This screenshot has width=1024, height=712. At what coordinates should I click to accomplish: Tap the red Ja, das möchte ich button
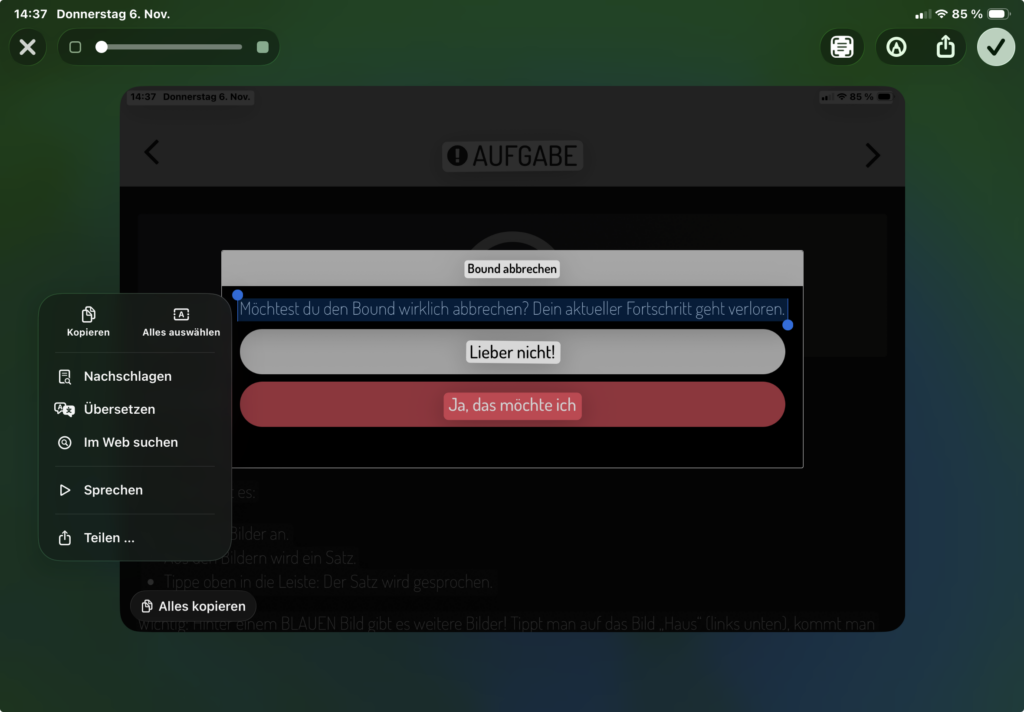pos(512,405)
